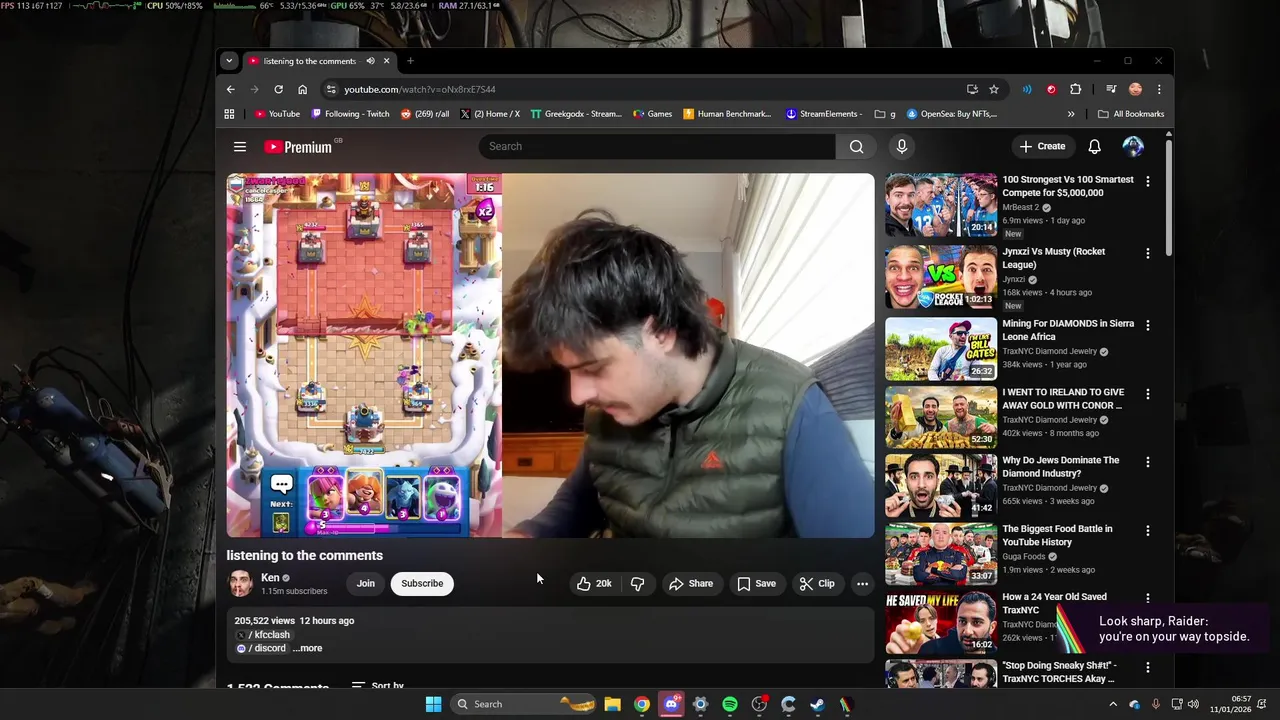This screenshot has height=720, width=1280.
Task: Open Steam from the taskbar
Action: point(817,704)
